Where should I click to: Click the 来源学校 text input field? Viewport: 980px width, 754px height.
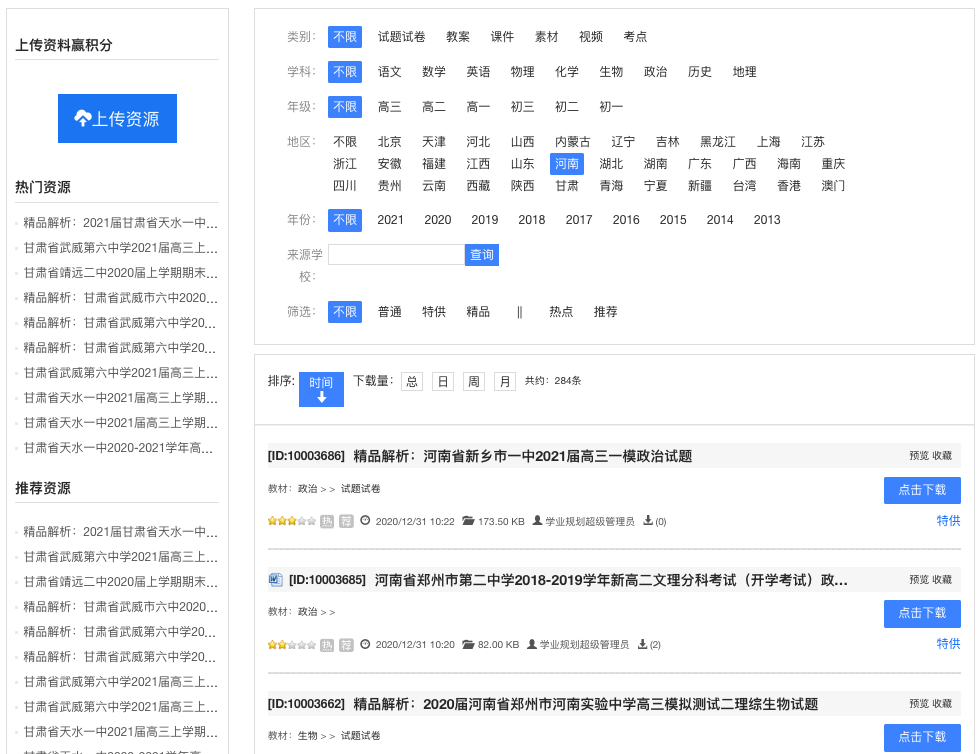click(396, 255)
